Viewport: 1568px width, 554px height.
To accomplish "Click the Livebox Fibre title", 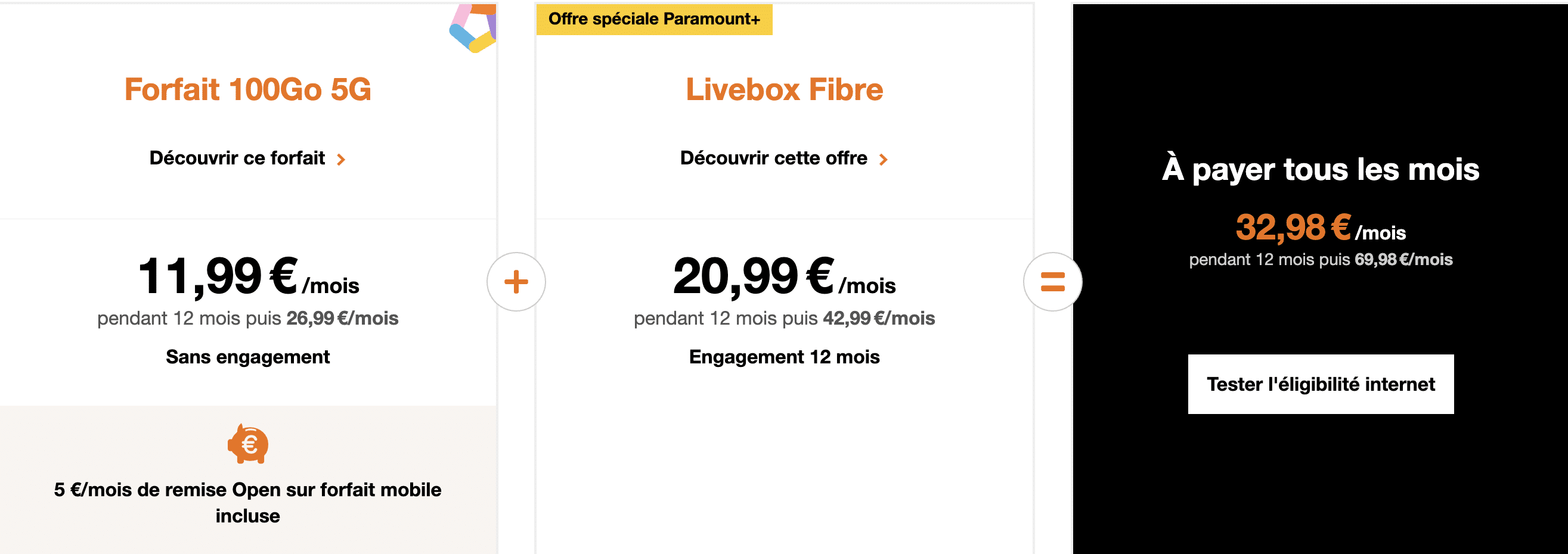I will (x=783, y=89).
